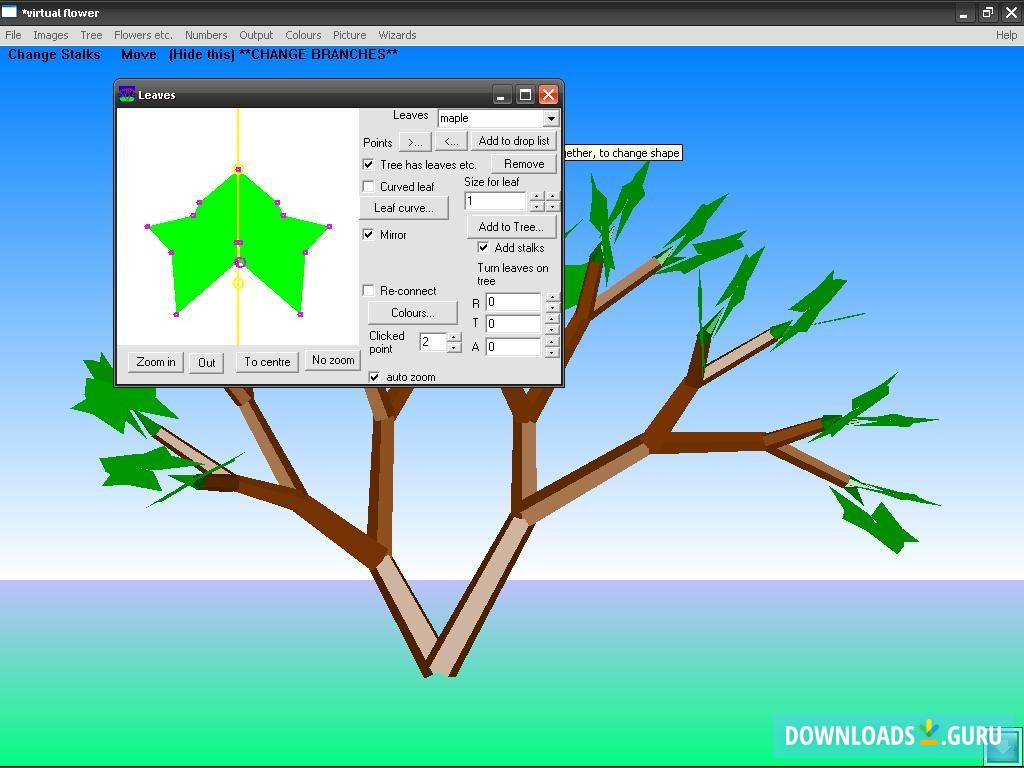Click the Leaves dialog title bar icon
The image size is (1024, 768).
coord(127,95)
